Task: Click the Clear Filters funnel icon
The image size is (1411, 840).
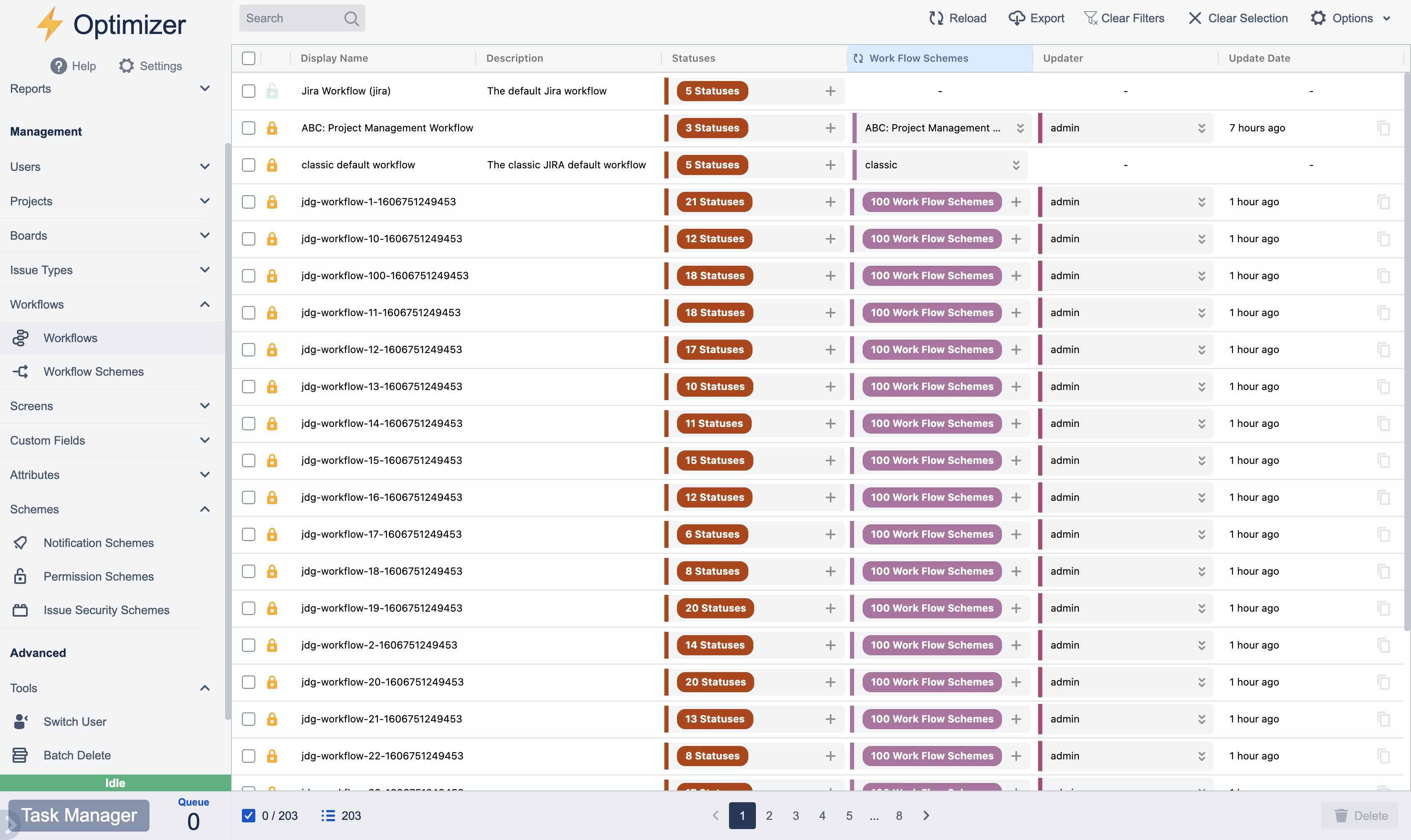Action: click(x=1090, y=18)
